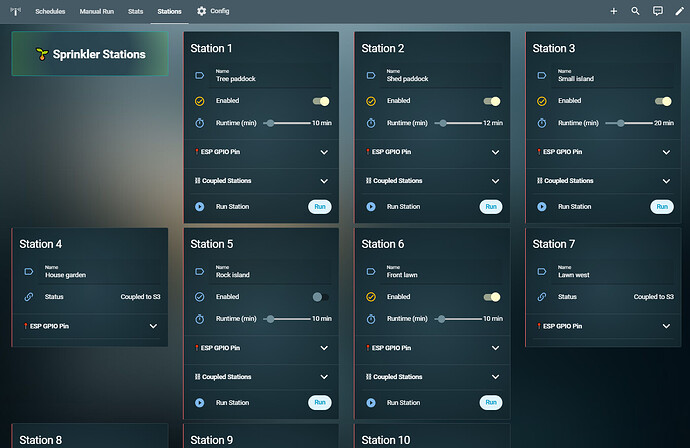Viewport: 690px width, 448px height.
Task: Switch to the Manual Run tab
Action: (x=97, y=11)
